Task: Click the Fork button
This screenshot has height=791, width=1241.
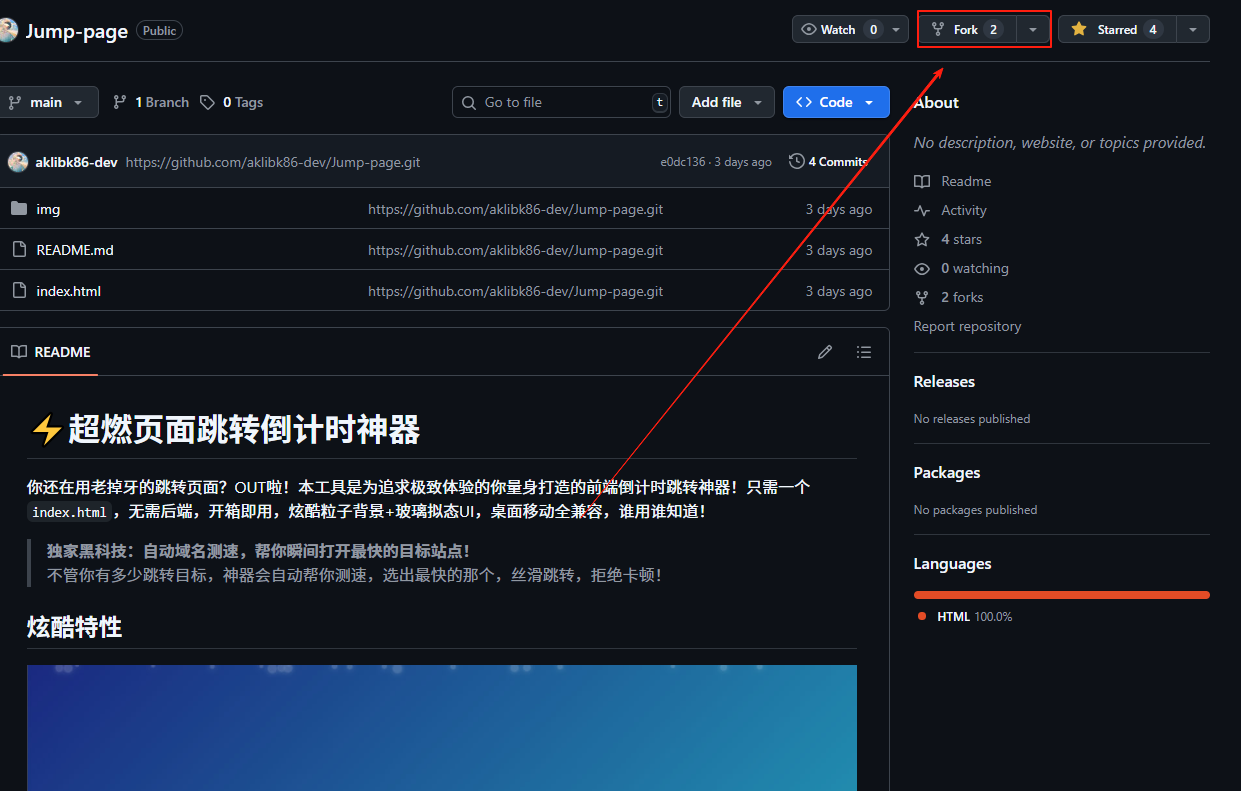Action: click(x=967, y=29)
